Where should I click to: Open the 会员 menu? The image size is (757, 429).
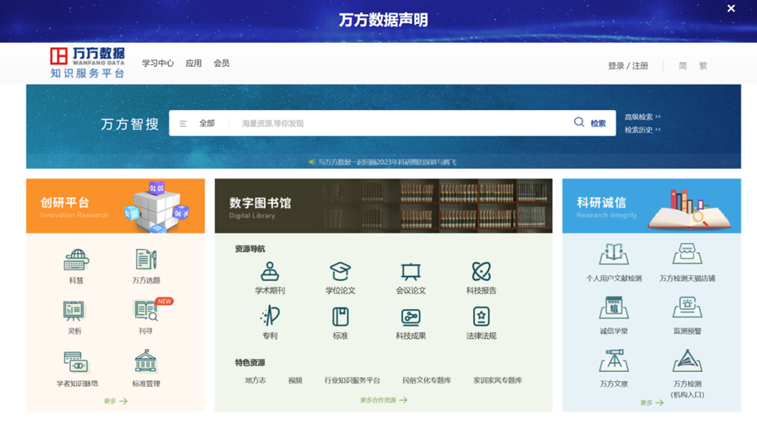(x=222, y=63)
